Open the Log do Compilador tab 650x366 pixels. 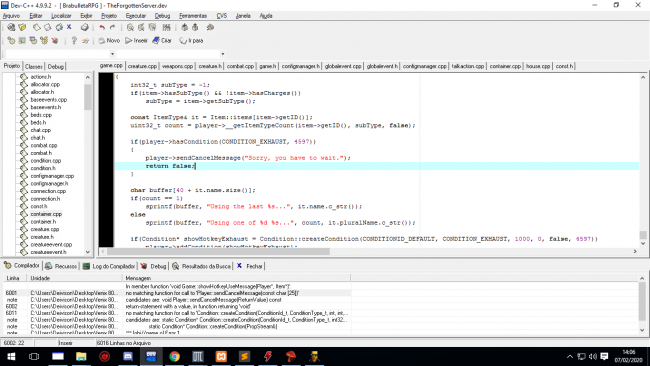coord(109,266)
